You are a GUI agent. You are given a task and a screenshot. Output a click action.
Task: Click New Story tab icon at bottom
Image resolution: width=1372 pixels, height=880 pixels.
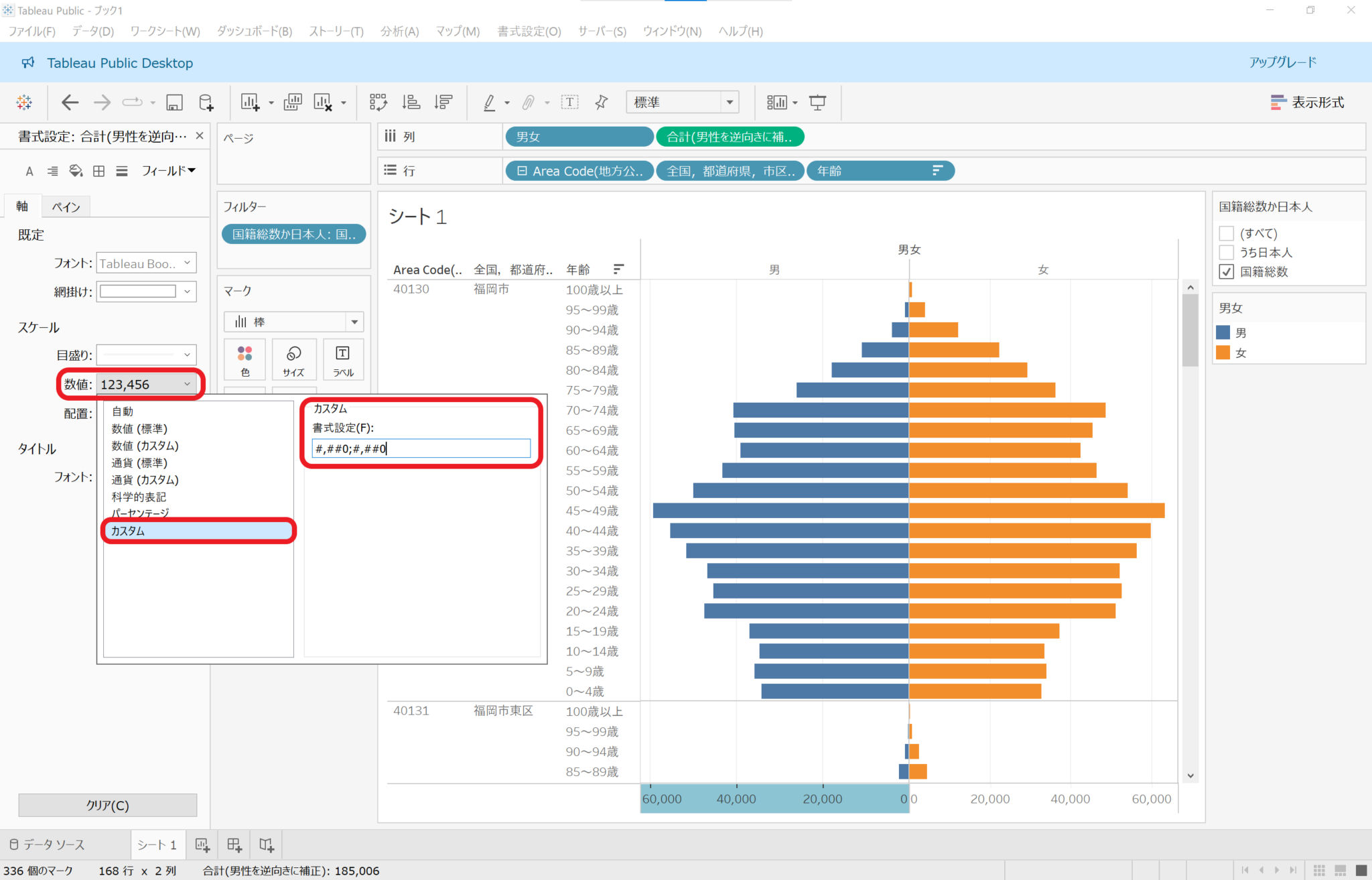(x=266, y=844)
